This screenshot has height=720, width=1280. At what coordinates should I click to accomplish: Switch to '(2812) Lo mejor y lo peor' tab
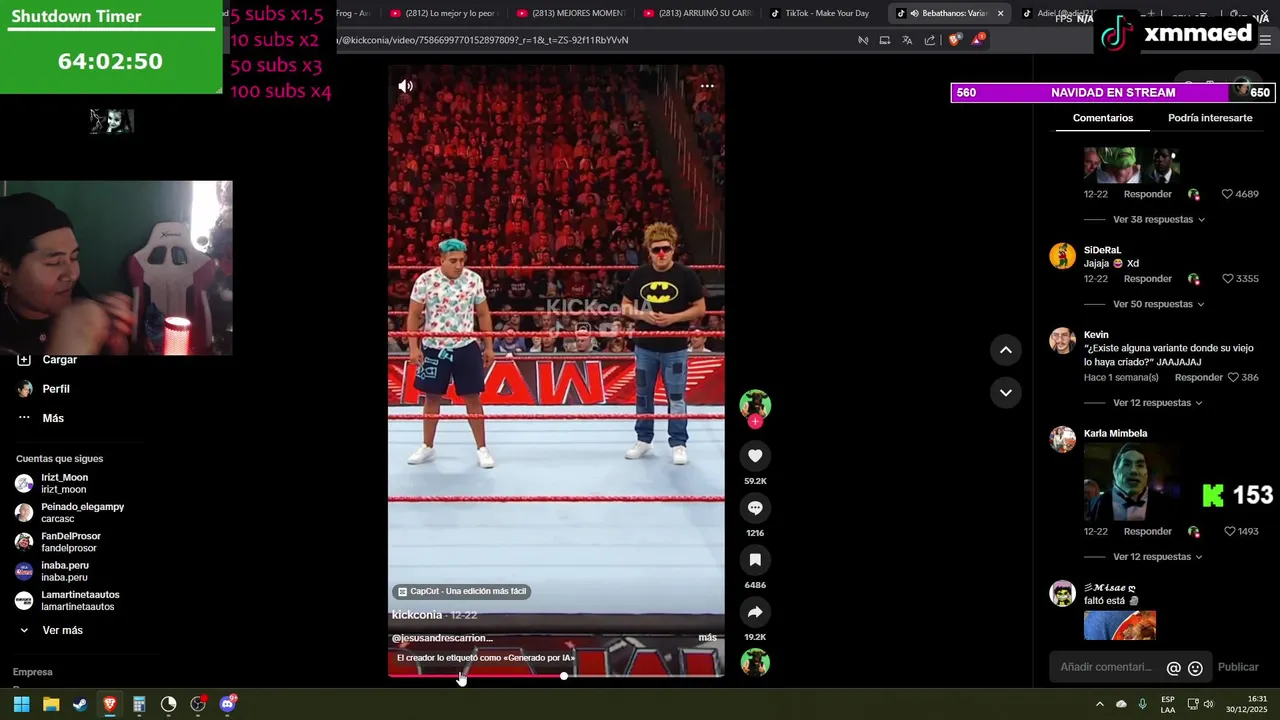pos(445,13)
